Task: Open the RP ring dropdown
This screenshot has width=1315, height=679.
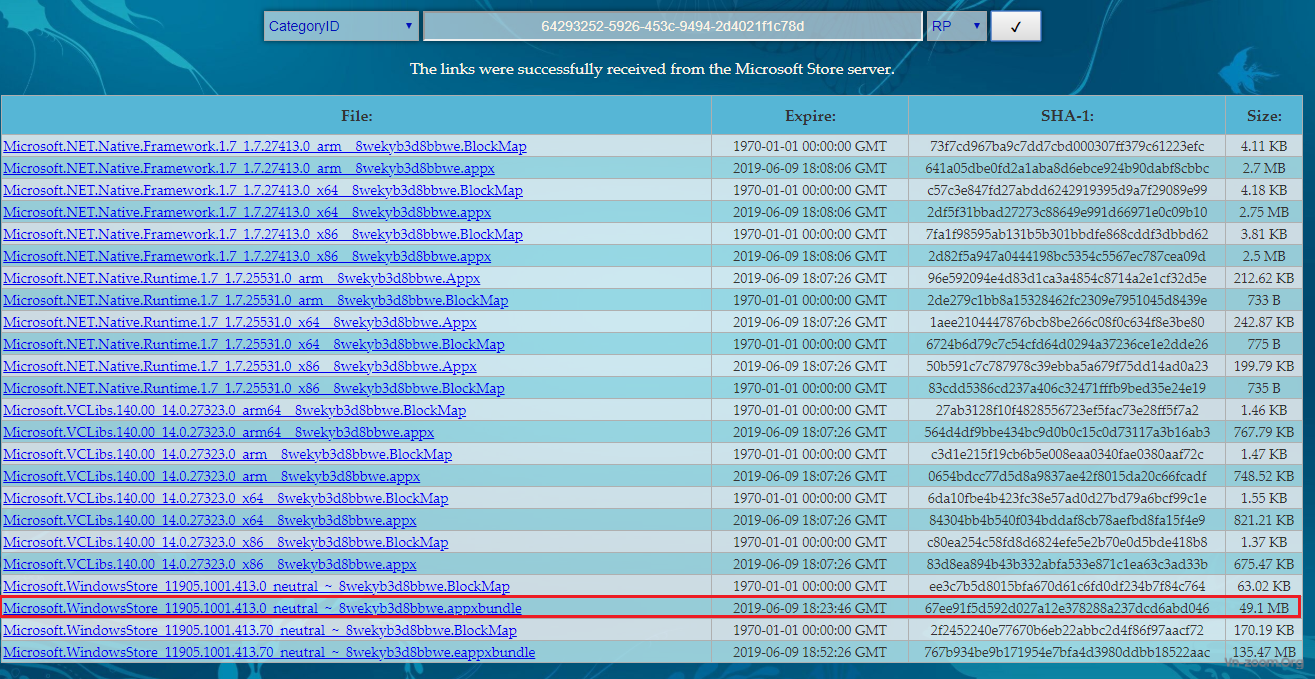Action: [x=957, y=26]
